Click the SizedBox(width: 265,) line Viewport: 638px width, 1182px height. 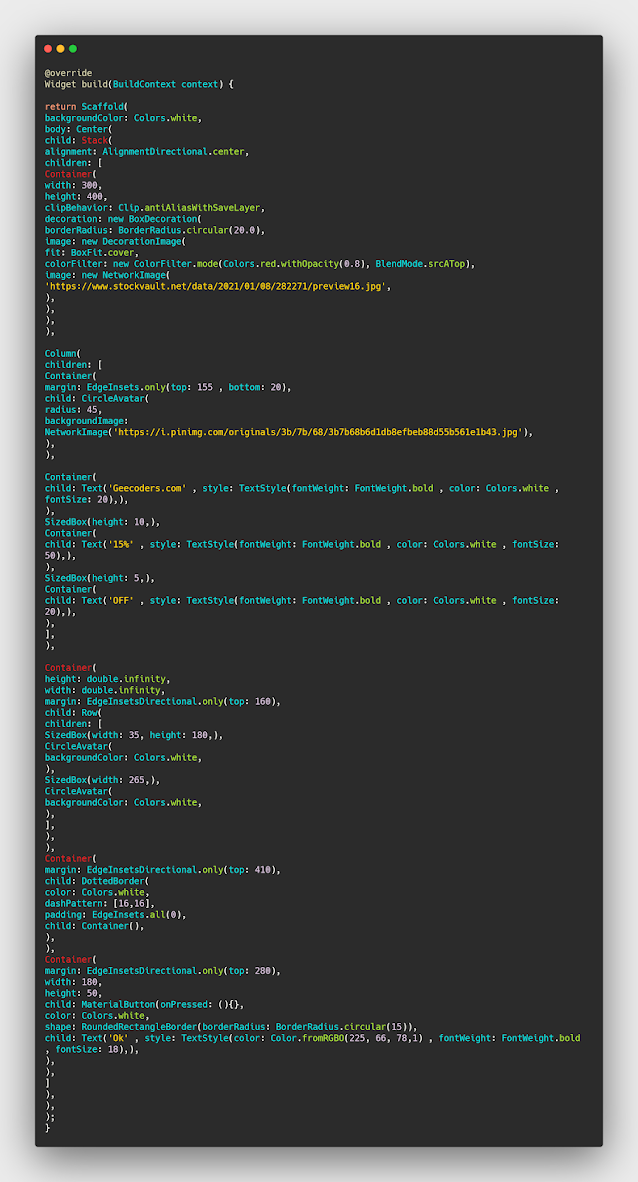(x=102, y=779)
